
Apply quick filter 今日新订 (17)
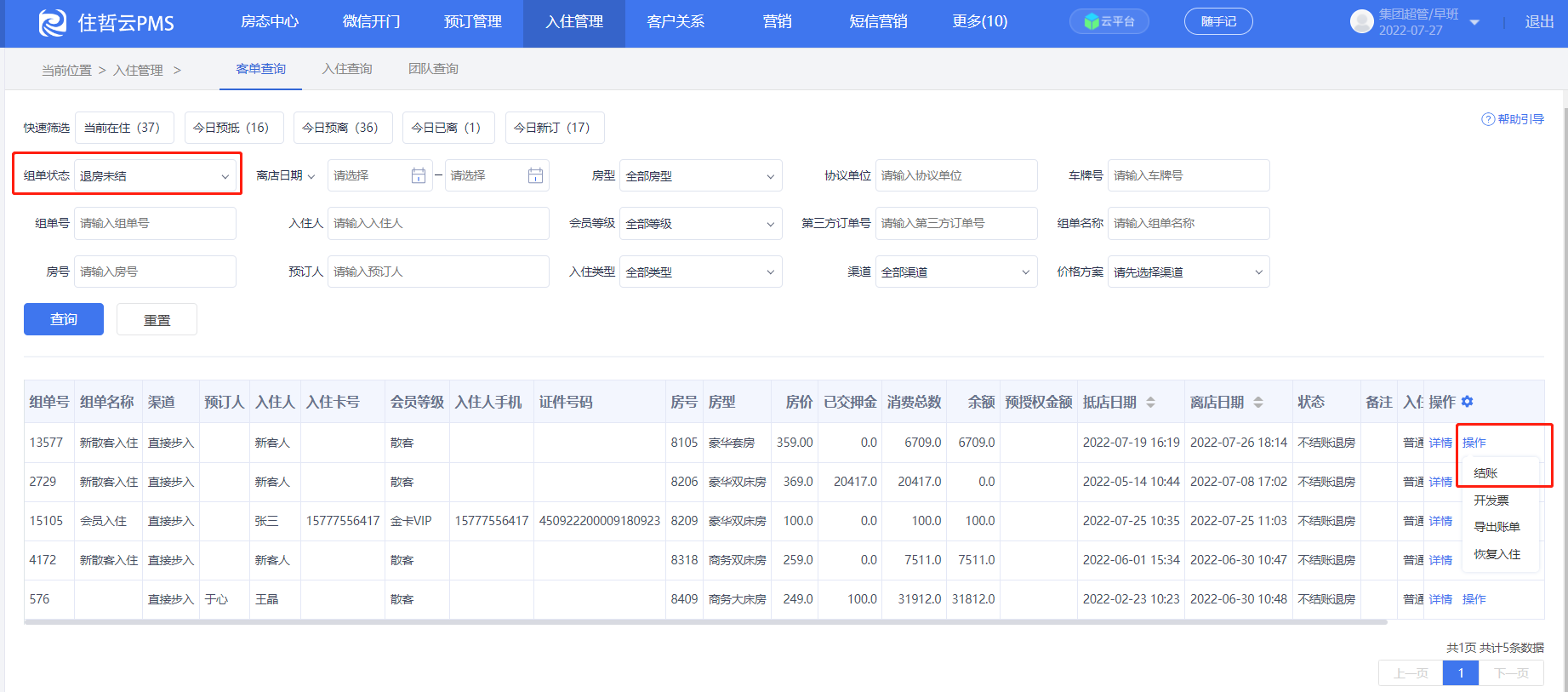click(555, 128)
